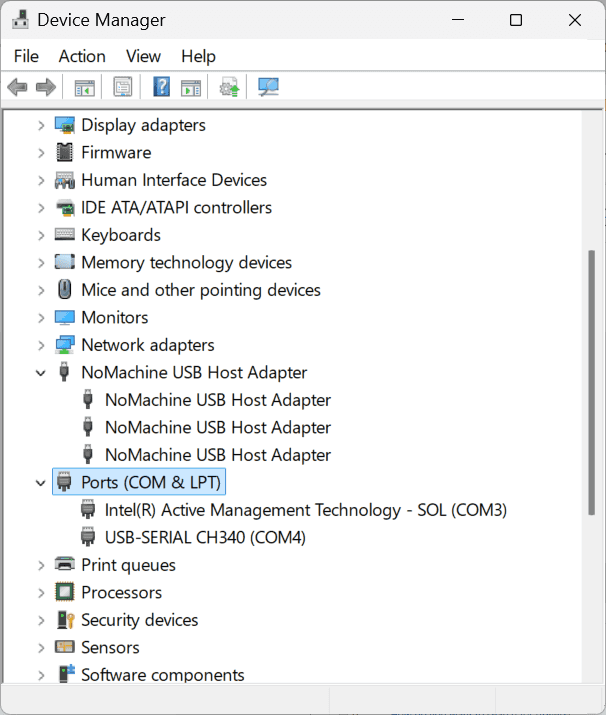Collapse the NoMachine USB Host Adapter category
This screenshot has width=606, height=715.
tap(41, 373)
